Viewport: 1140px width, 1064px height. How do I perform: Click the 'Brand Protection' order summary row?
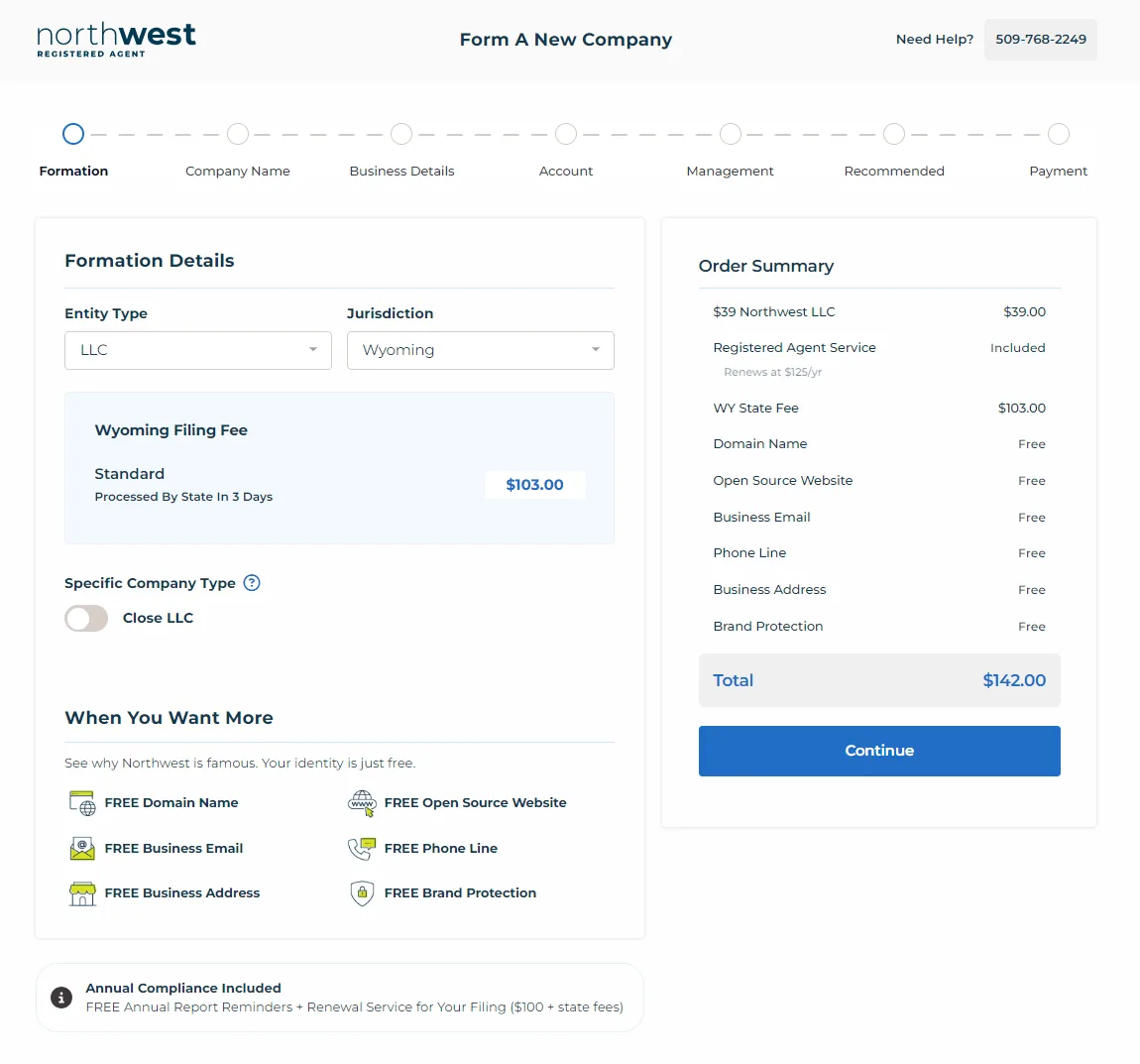click(879, 626)
